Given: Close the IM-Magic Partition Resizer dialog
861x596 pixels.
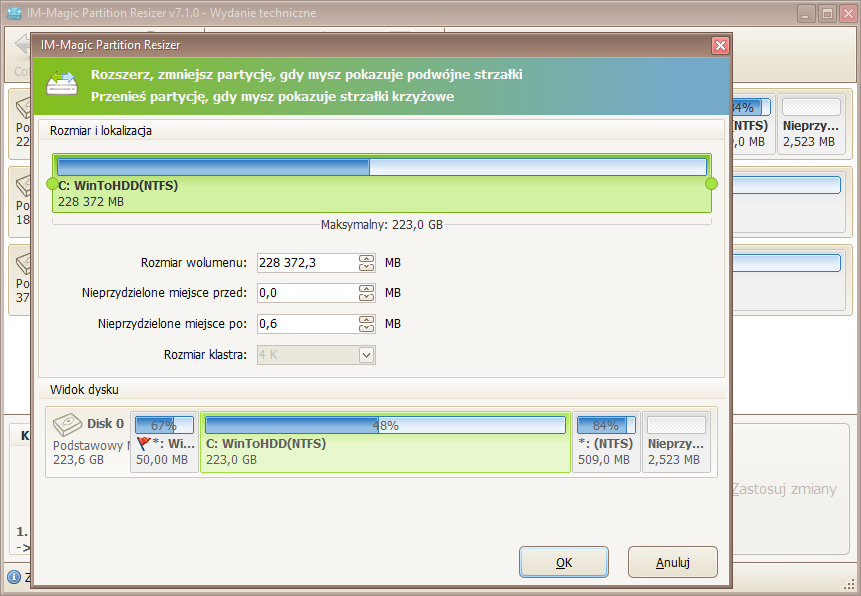Looking at the screenshot, I should (x=720, y=45).
